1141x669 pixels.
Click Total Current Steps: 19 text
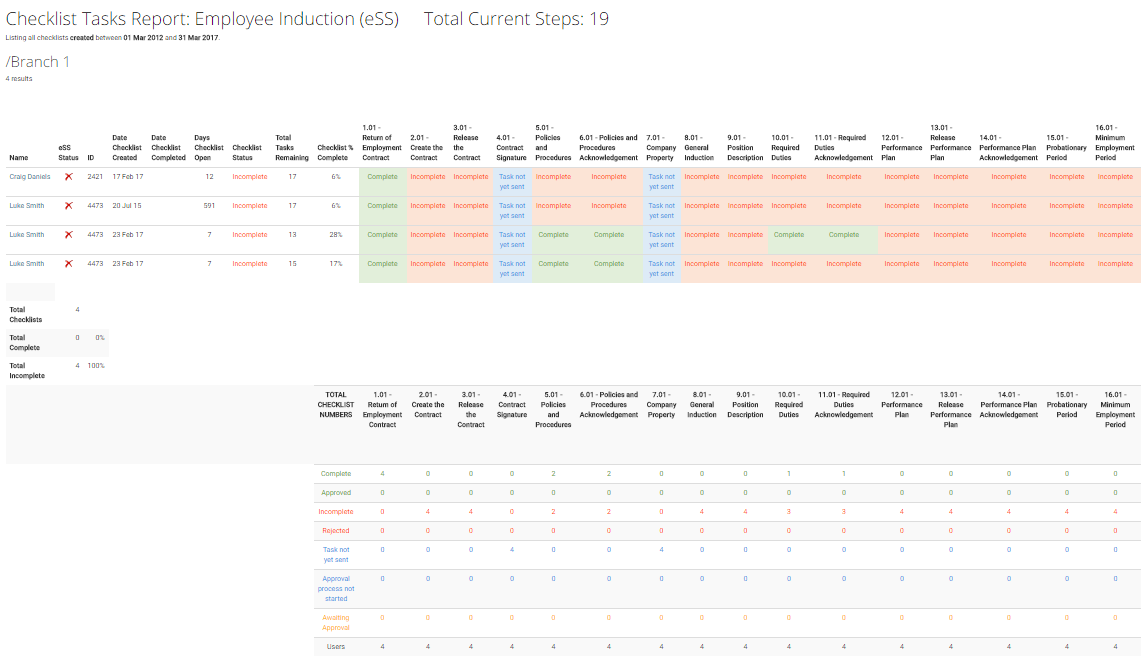pyautogui.click(x=516, y=19)
